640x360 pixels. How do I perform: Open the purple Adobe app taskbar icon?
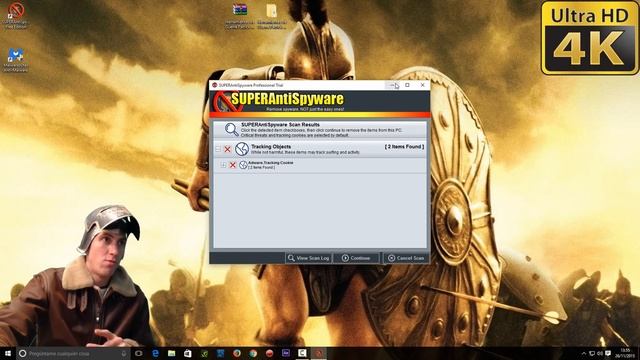pyautogui.click(x=286, y=353)
